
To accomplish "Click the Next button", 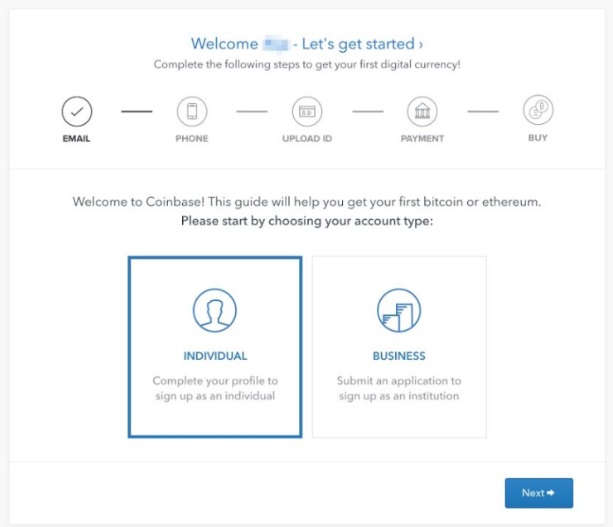I will coord(539,493).
